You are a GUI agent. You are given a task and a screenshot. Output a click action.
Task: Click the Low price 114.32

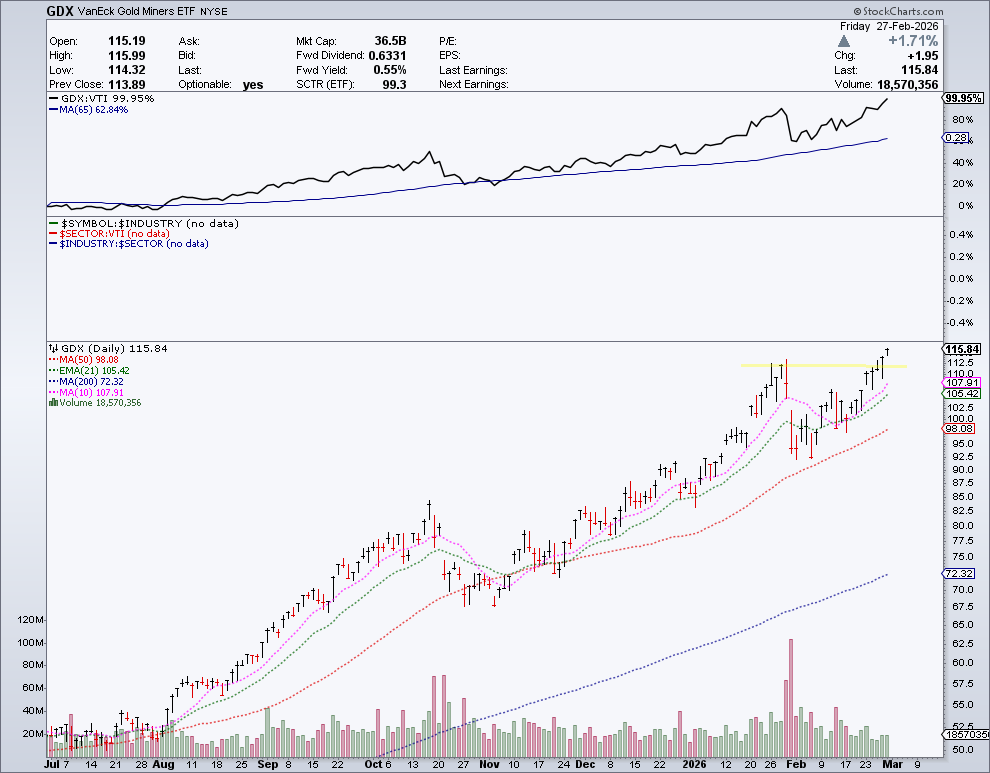coord(126,70)
